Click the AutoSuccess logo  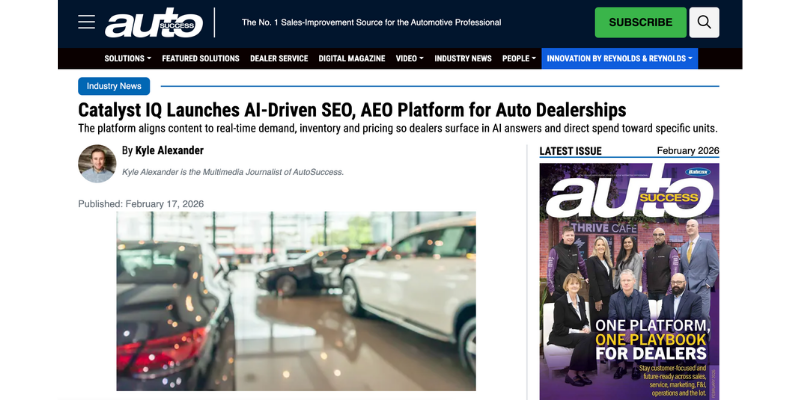click(x=154, y=23)
